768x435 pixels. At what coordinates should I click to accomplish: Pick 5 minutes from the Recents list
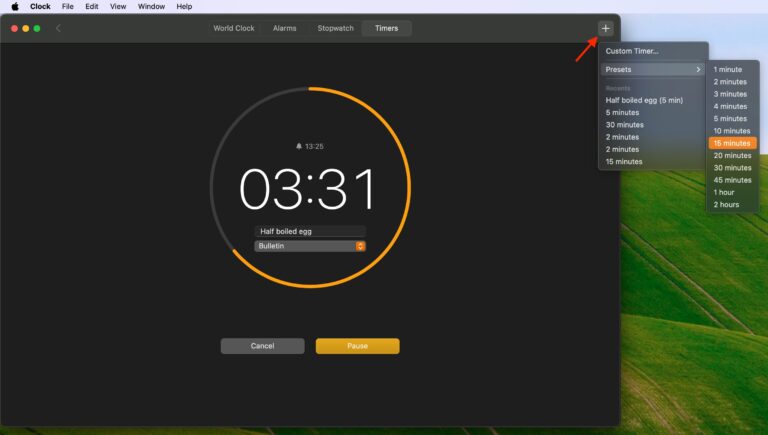(x=653, y=112)
